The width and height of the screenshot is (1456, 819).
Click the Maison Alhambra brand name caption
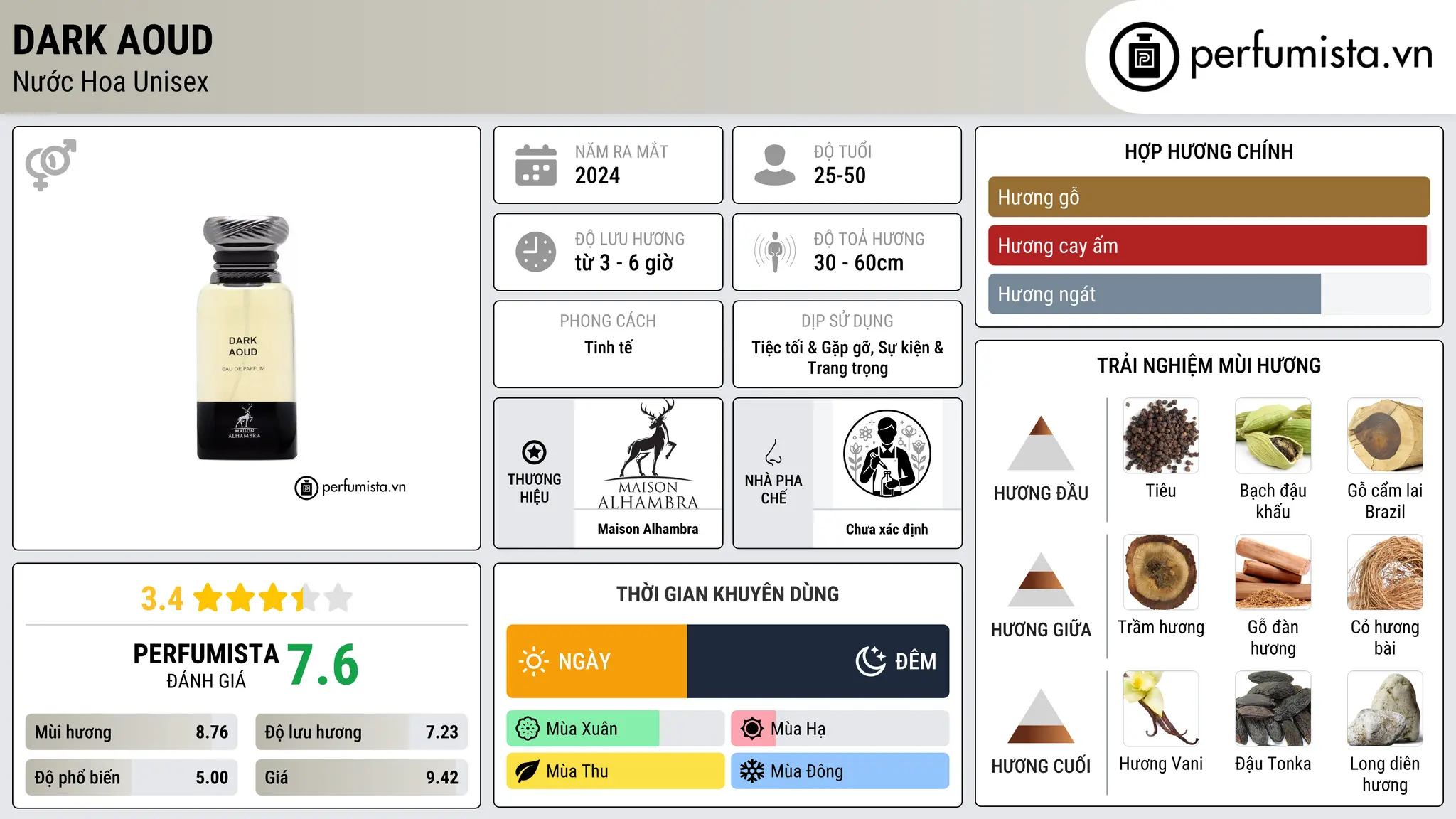coord(648,529)
